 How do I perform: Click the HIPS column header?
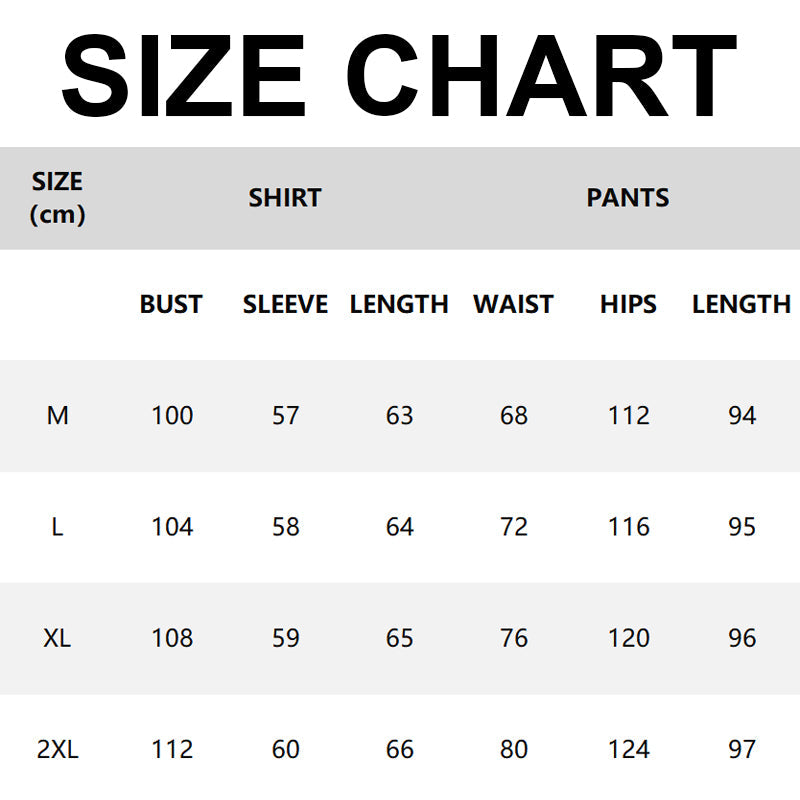(628, 305)
